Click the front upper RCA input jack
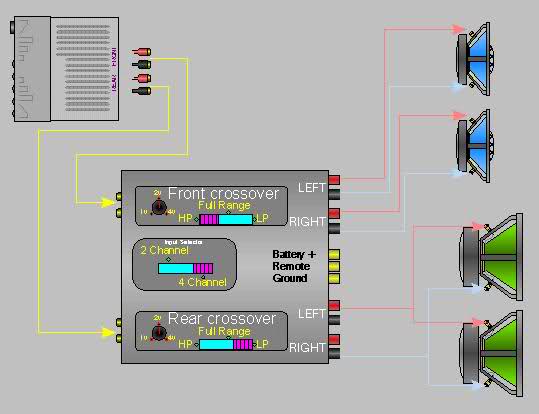The width and height of the screenshot is (539, 414). (x=119, y=197)
